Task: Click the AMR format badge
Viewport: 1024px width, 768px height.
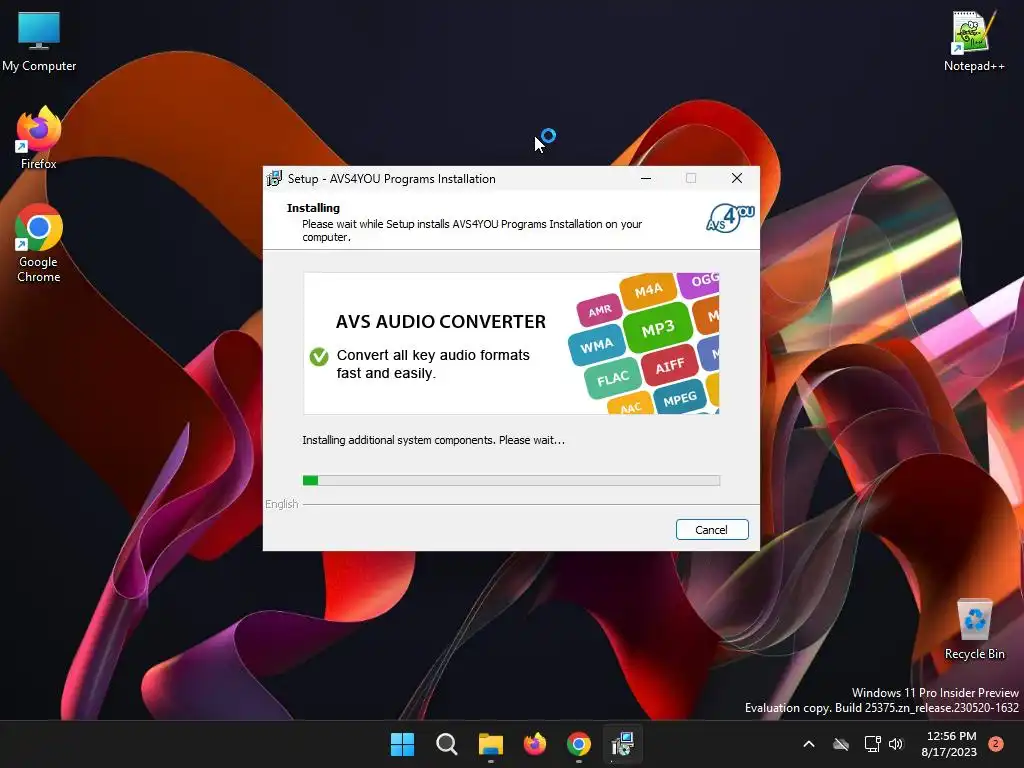Action: (600, 311)
